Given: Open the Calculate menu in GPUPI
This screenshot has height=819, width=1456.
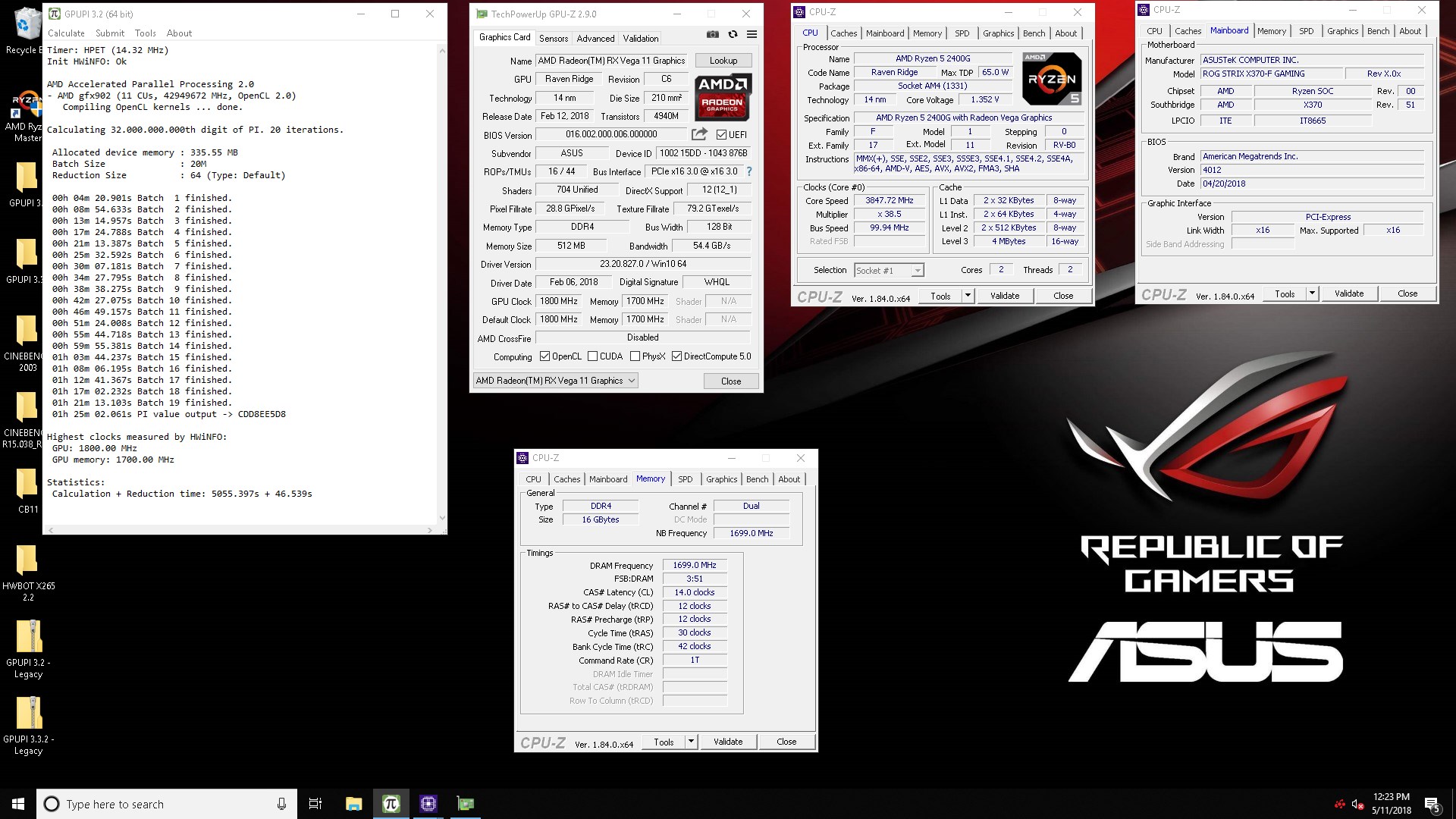Looking at the screenshot, I should point(66,33).
